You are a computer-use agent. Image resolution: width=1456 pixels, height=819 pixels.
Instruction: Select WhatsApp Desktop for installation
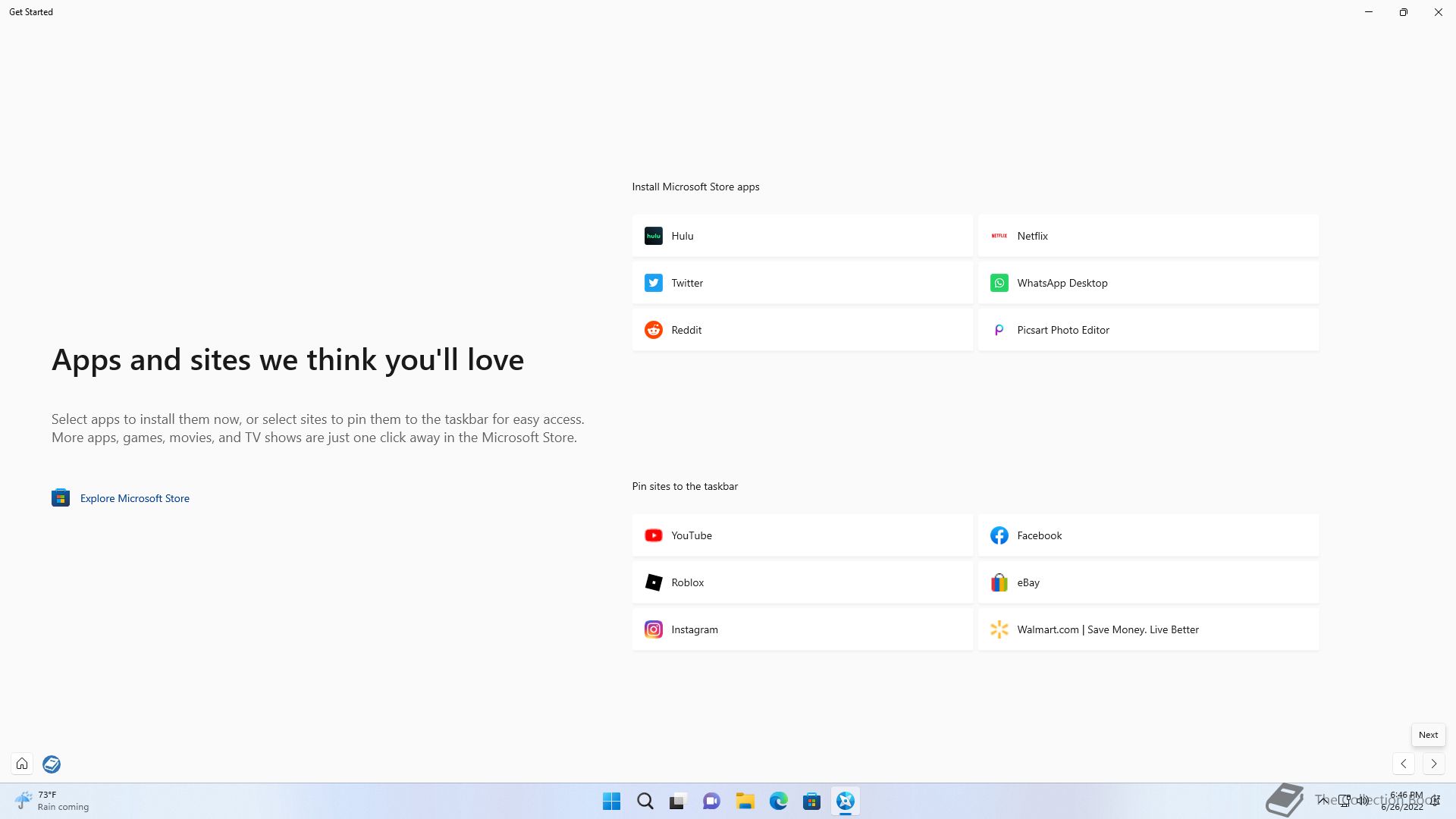click(1148, 283)
